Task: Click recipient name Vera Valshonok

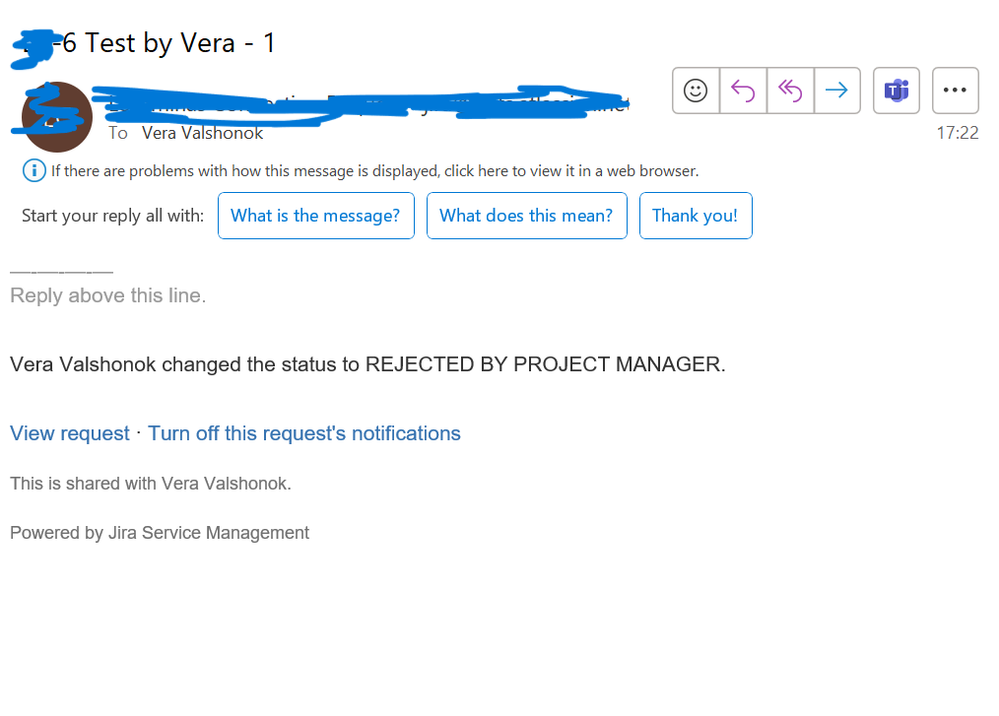Action: (x=202, y=133)
